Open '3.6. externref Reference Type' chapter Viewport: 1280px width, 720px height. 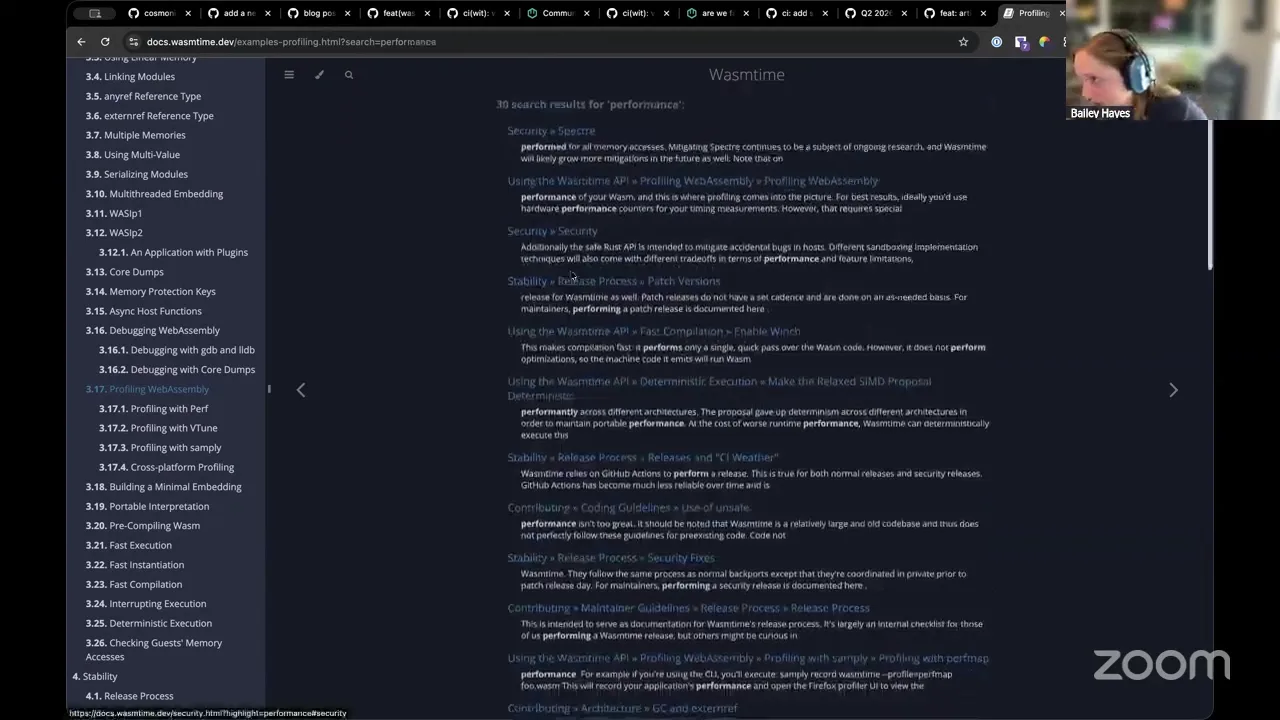149,116
